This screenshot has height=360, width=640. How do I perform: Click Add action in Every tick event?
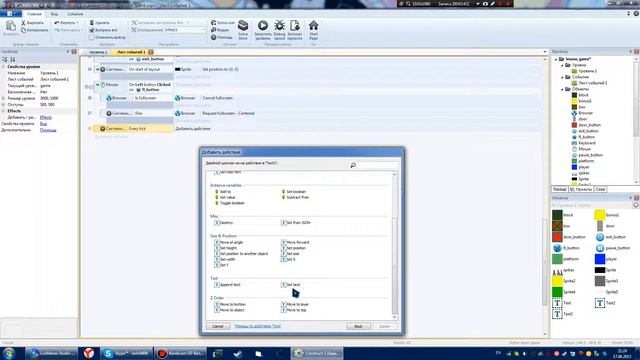click(193, 129)
